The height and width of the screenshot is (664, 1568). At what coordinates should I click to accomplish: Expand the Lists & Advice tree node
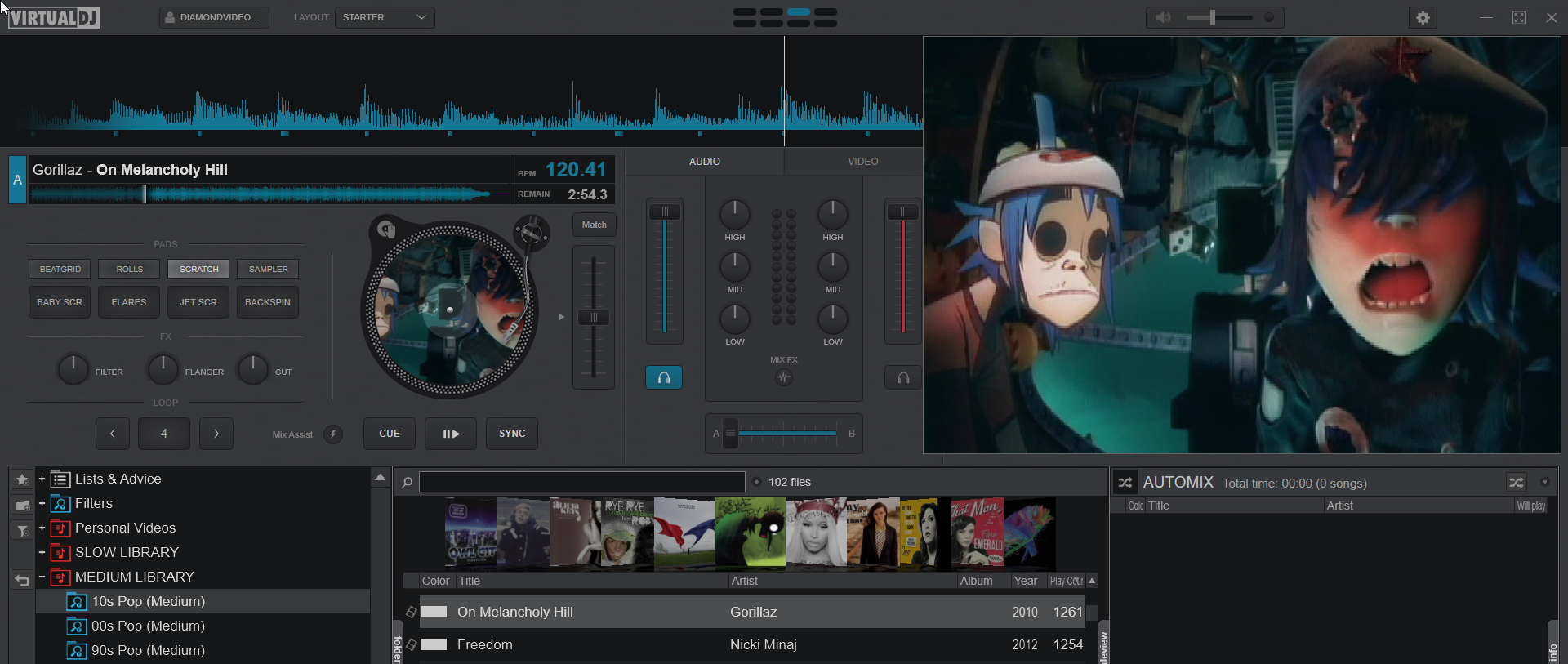point(42,479)
